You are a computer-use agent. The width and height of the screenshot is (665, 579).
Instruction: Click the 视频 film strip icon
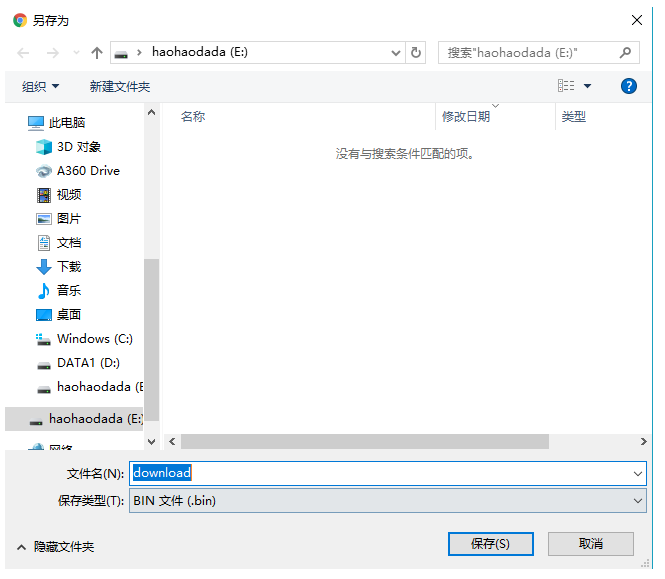44,195
